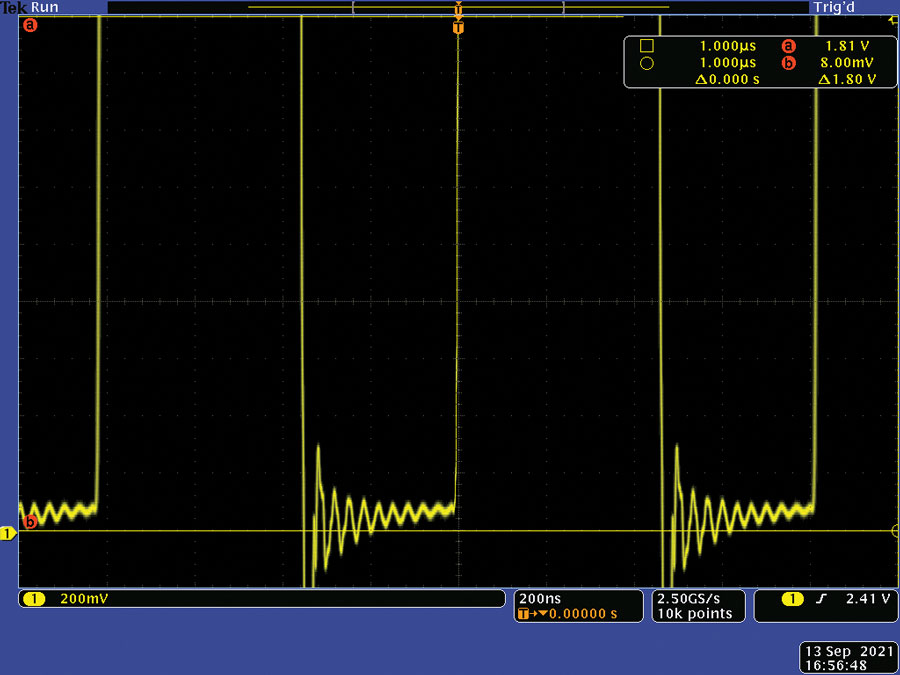Click the '13 Sep 2021' date display
Image resolution: width=900 pixels, height=675 pixels.
coord(848,651)
